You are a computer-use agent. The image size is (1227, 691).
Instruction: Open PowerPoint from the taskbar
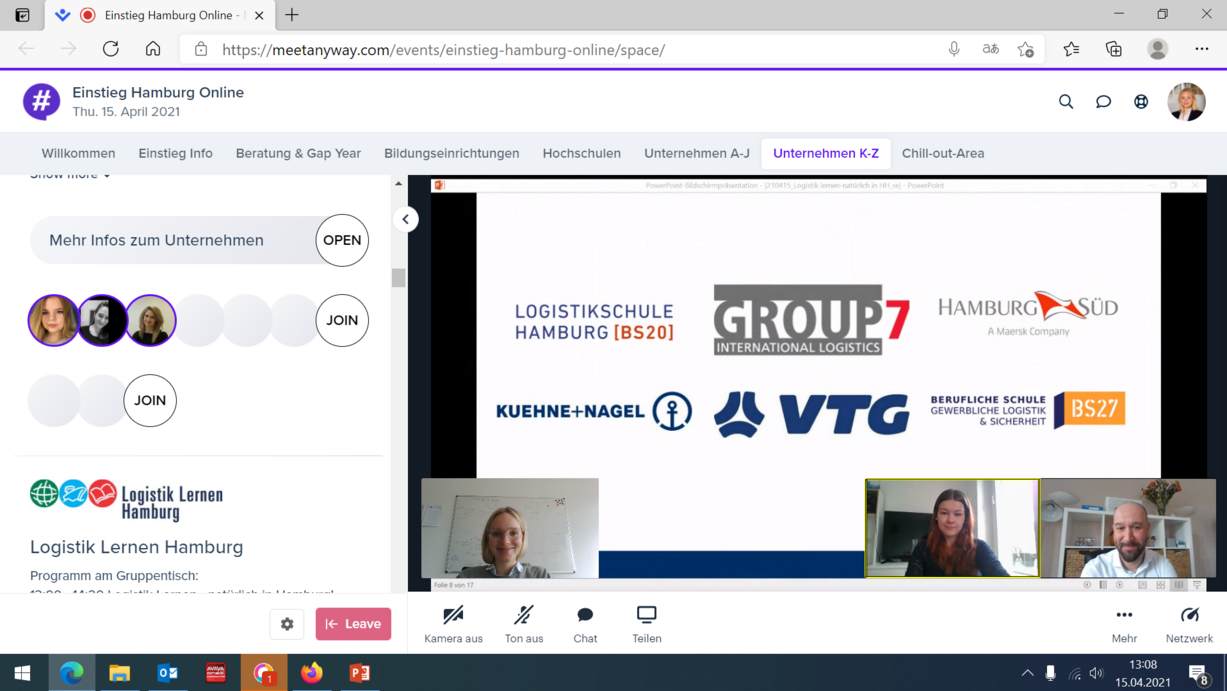(360, 673)
